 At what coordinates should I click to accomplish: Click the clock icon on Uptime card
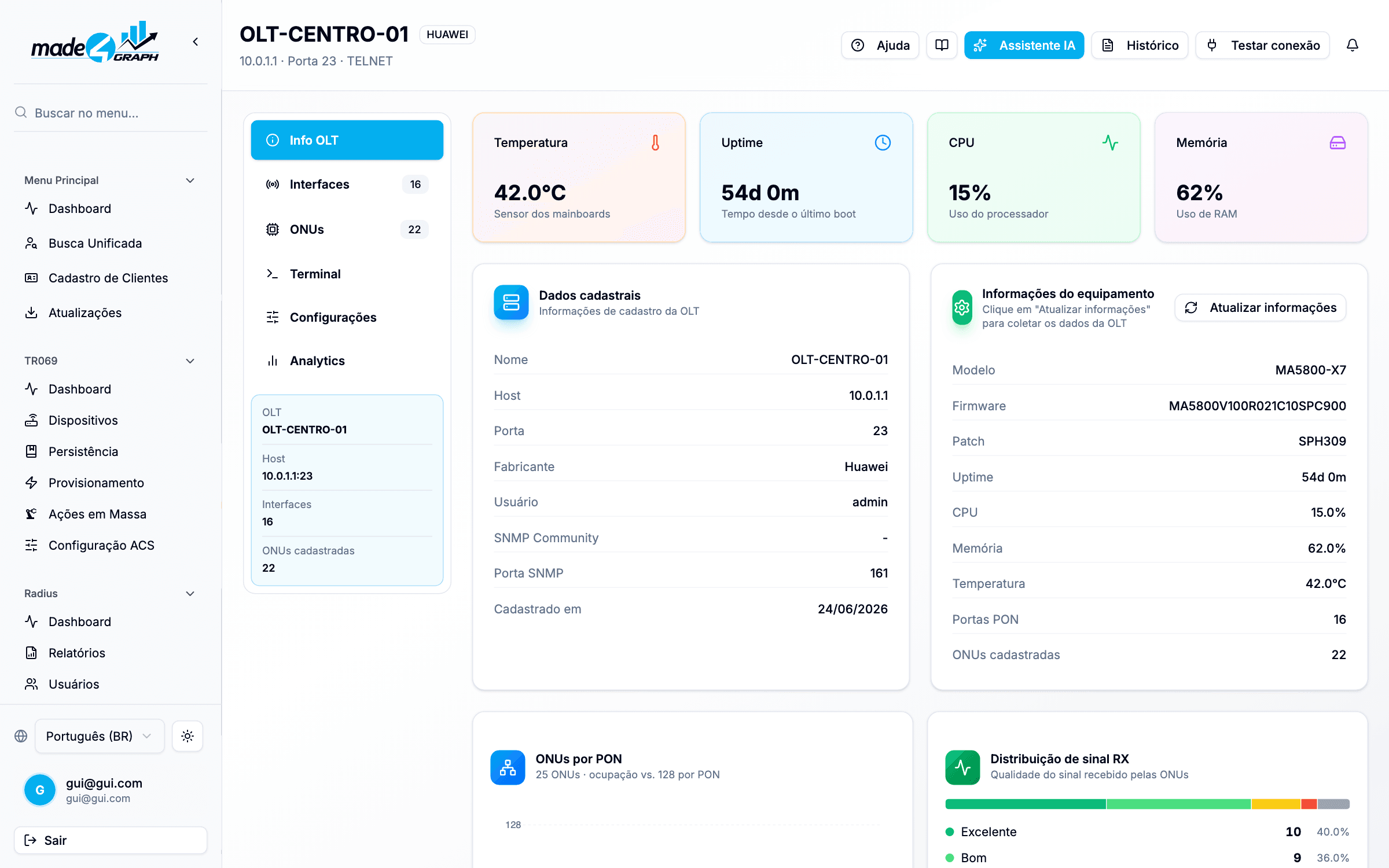click(x=883, y=142)
